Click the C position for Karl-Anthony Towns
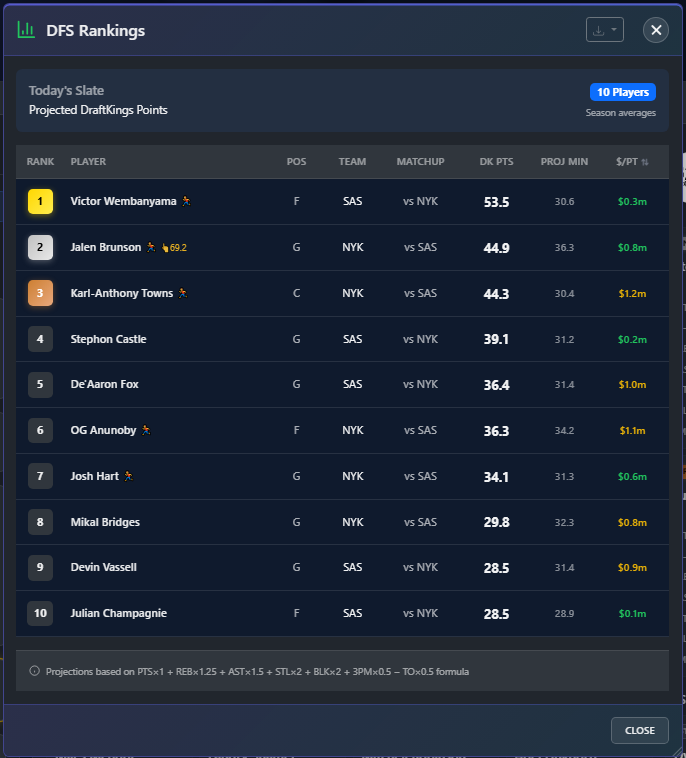 (296, 293)
